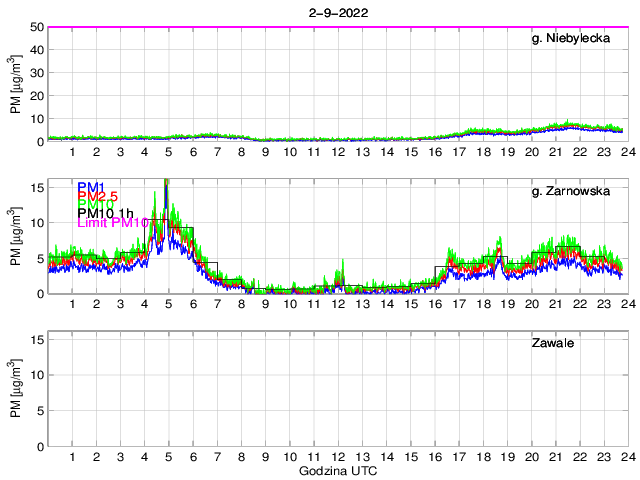Click the blue PM1 legend entry

pyautogui.click(x=91, y=187)
